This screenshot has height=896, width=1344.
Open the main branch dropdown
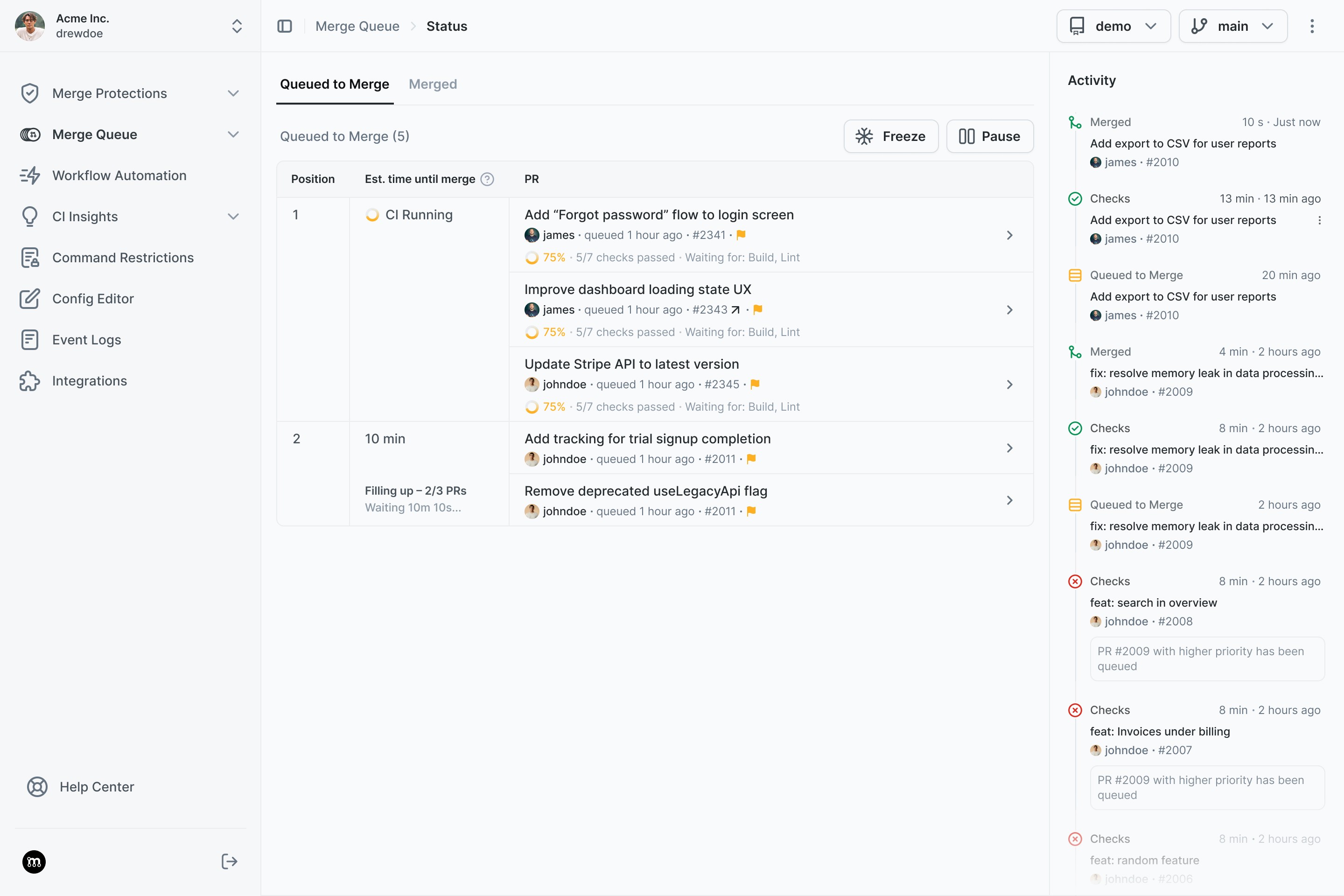pyautogui.click(x=1232, y=26)
